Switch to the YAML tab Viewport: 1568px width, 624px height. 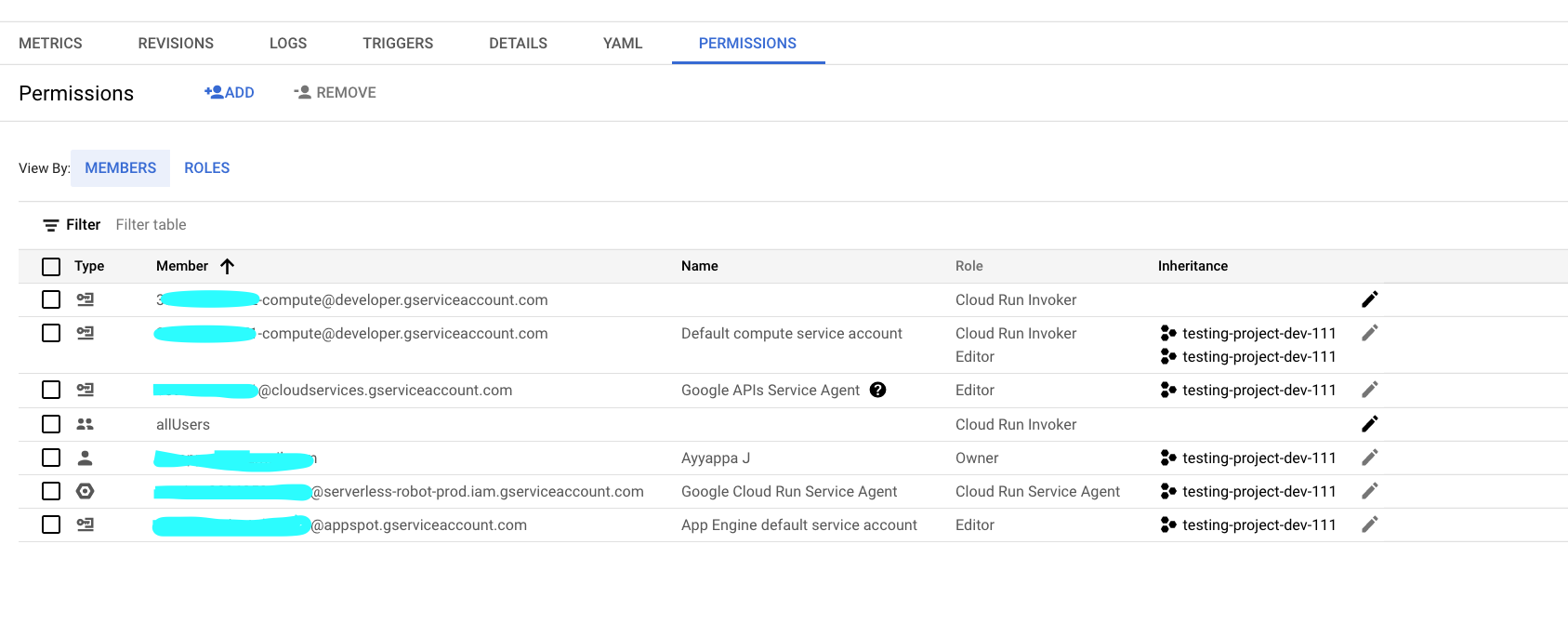click(623, 44)
